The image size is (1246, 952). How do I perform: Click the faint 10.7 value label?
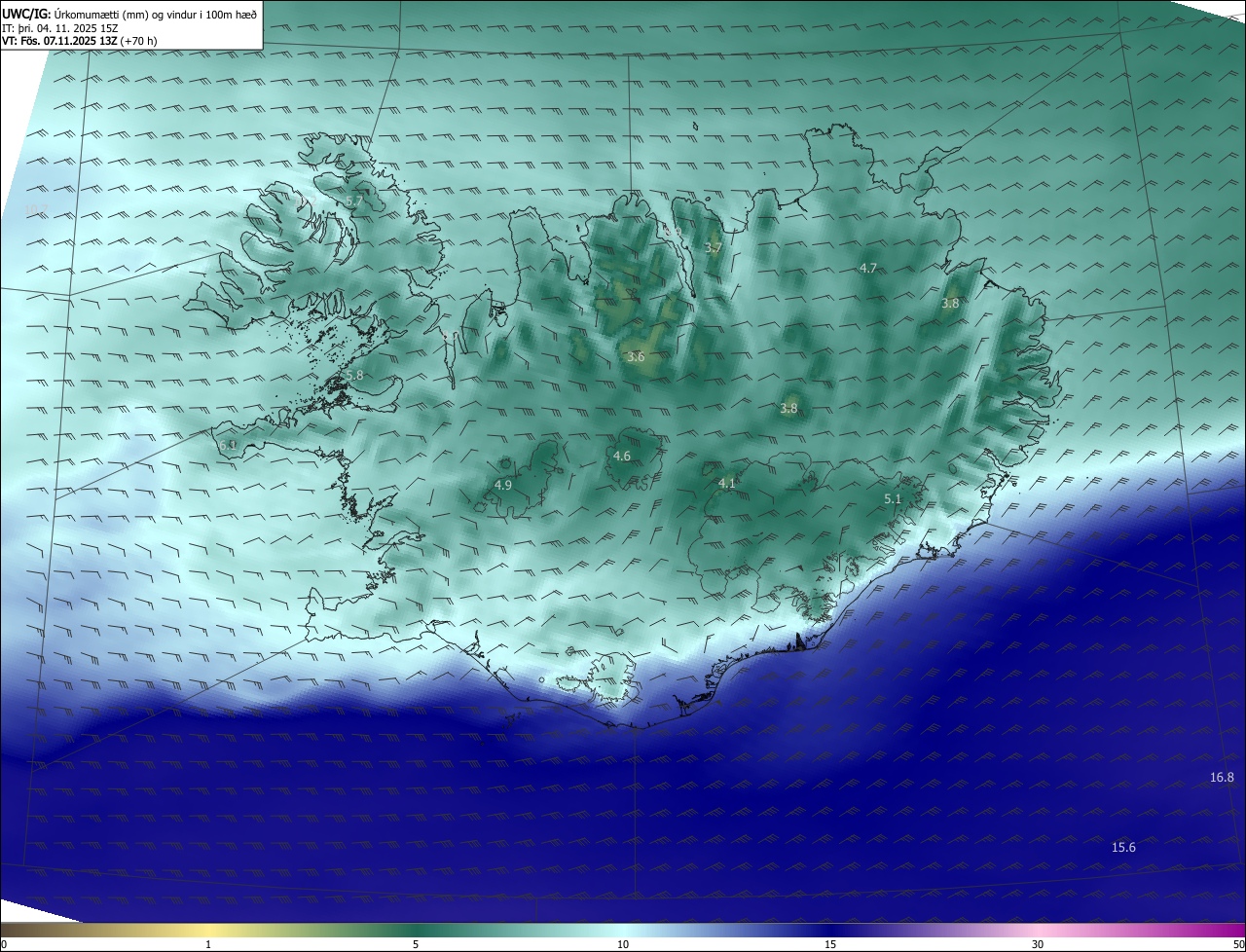coord(34,209)
